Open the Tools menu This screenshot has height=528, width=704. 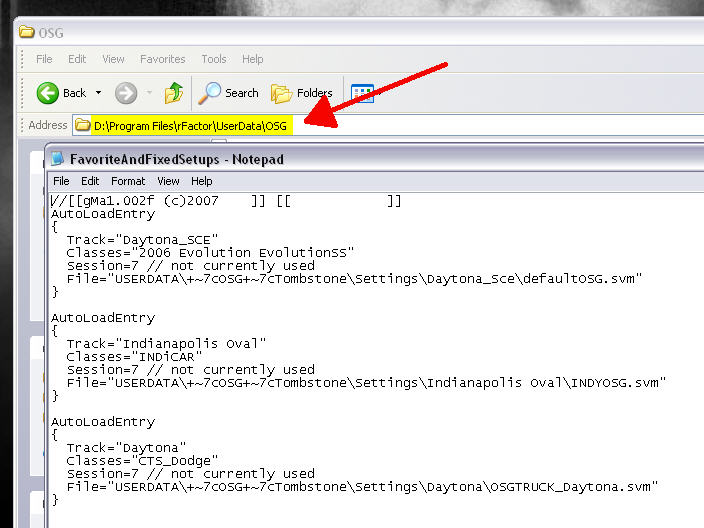click(x=214, y=59)
